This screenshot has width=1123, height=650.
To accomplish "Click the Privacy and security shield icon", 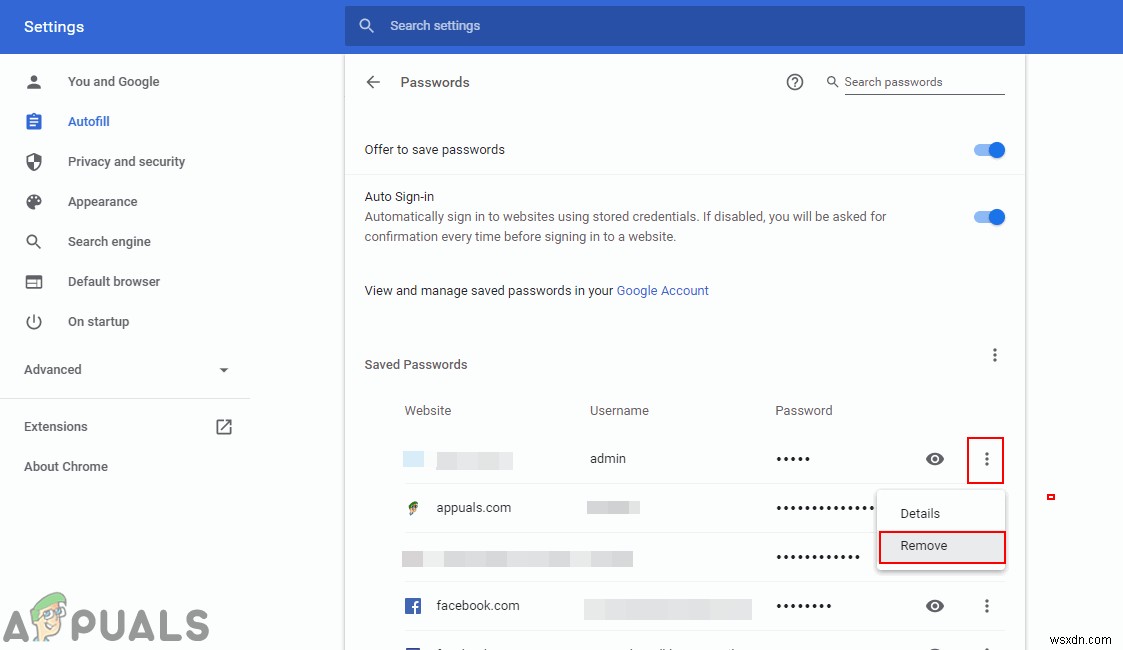I will pos(35,161).
